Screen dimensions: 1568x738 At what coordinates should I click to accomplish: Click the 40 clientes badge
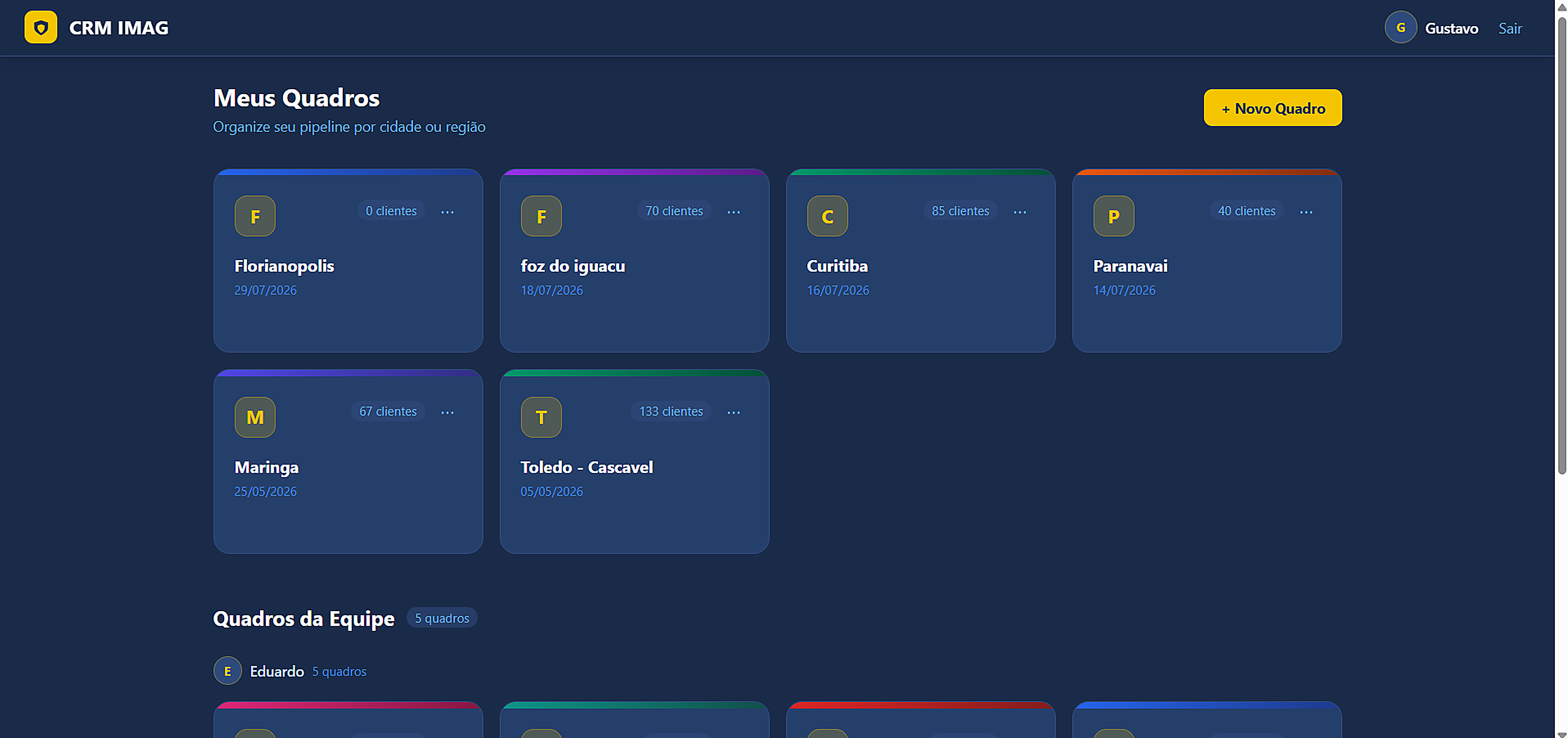click(1246, 211)
